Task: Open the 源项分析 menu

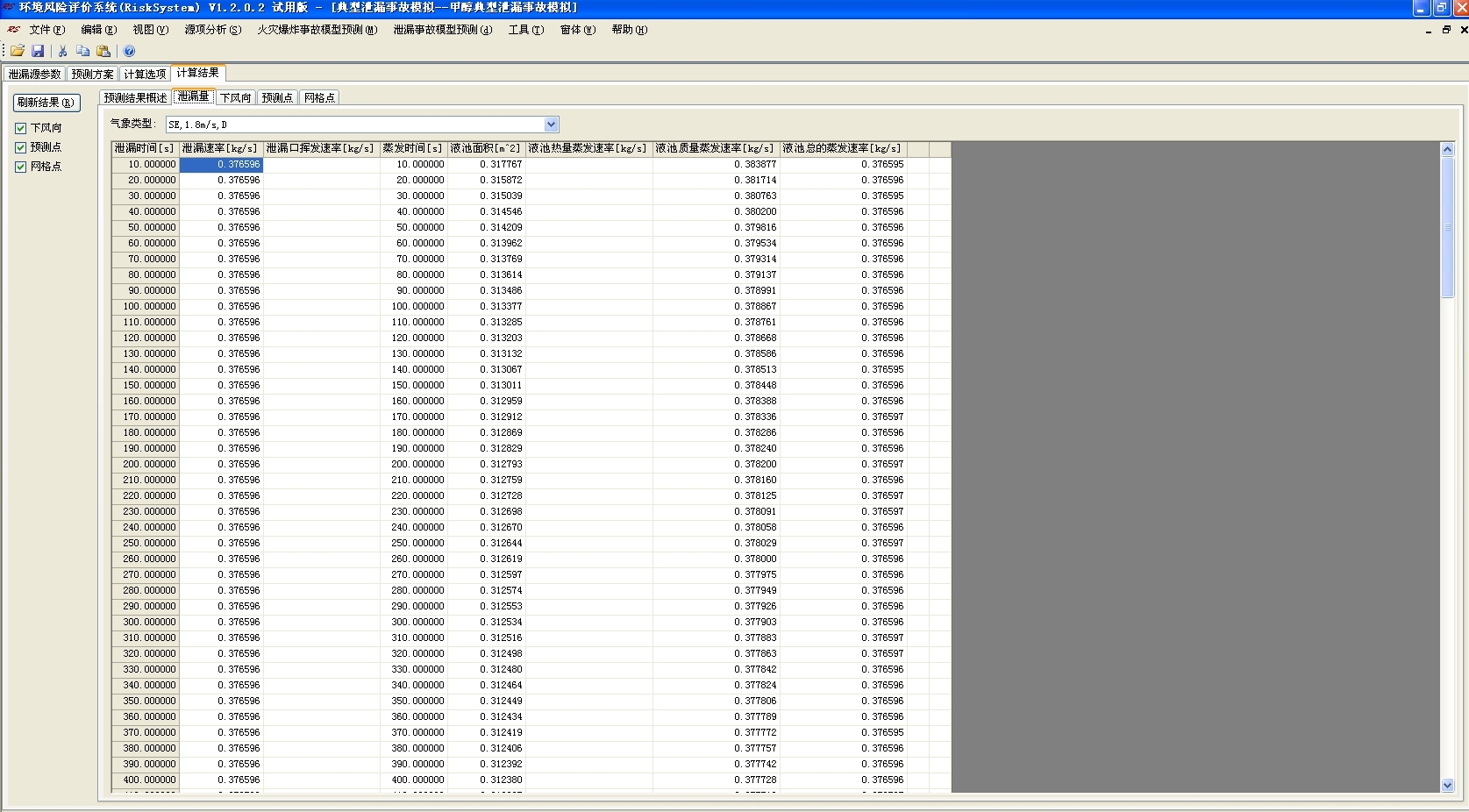Action: click(x=212, y=30)
